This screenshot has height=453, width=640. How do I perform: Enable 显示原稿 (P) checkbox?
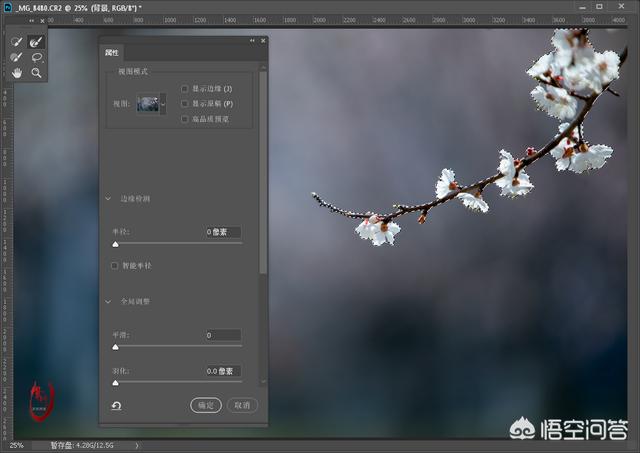click(x=185, y=104)
